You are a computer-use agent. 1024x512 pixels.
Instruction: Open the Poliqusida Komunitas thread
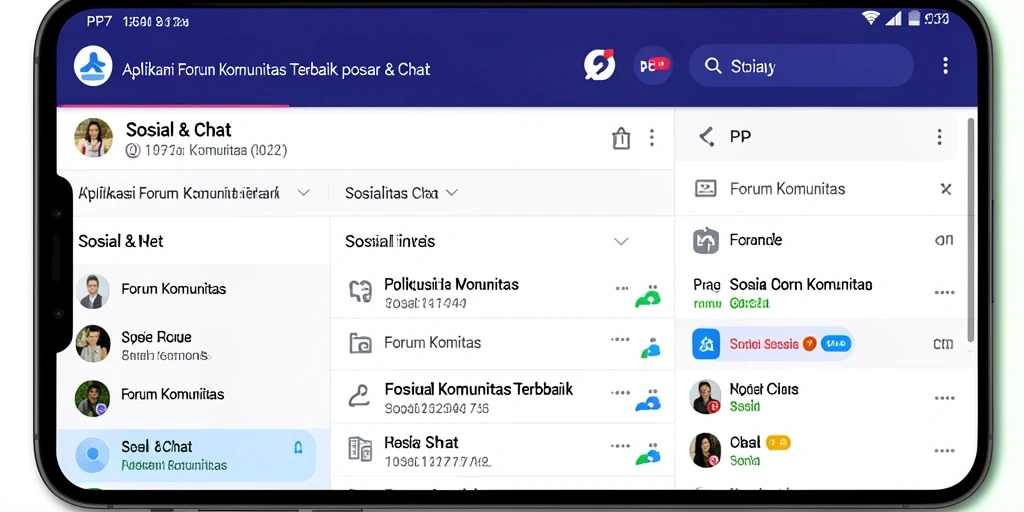coord(502,292)
